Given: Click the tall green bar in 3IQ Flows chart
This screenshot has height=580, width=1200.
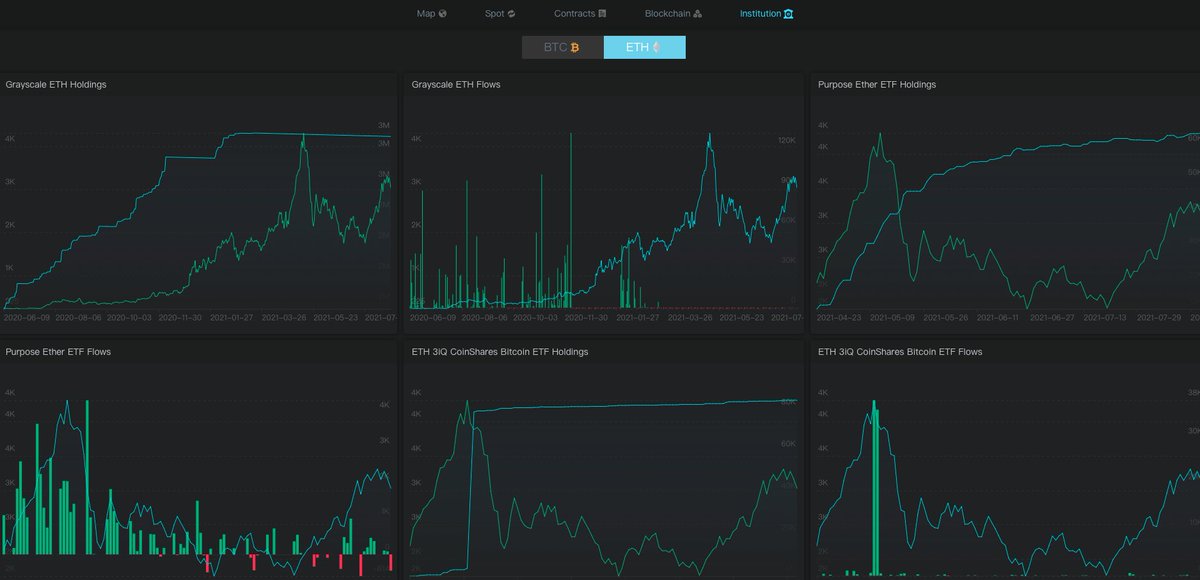Looking at the screenshot, I should (875, 488).
